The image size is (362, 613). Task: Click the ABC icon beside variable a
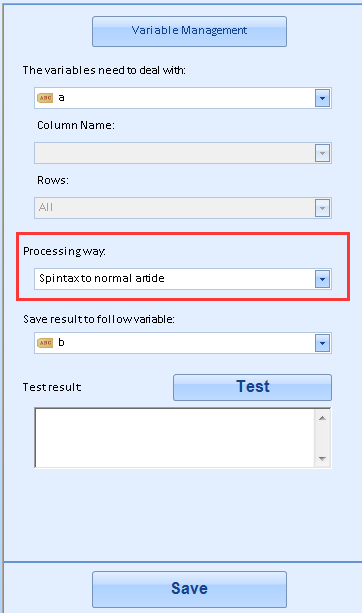point(45,98)
